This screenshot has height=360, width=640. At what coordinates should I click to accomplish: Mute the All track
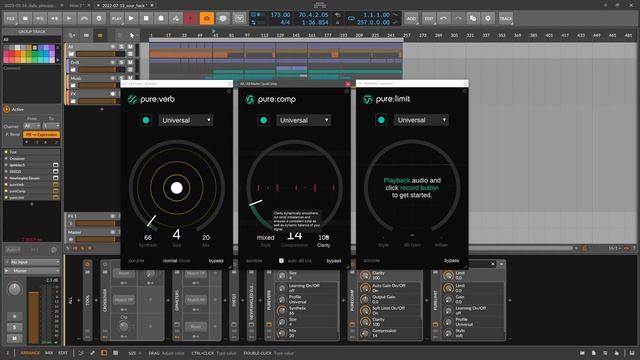130,47
